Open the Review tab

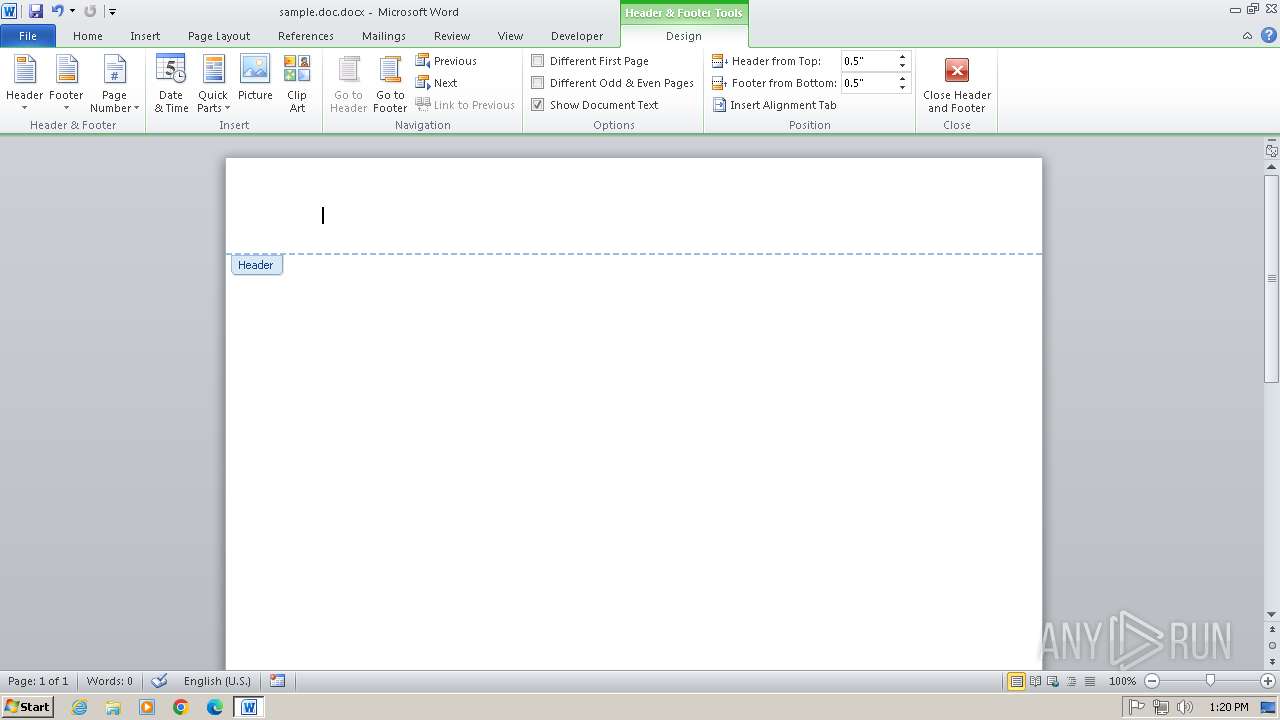coord(452,36)
